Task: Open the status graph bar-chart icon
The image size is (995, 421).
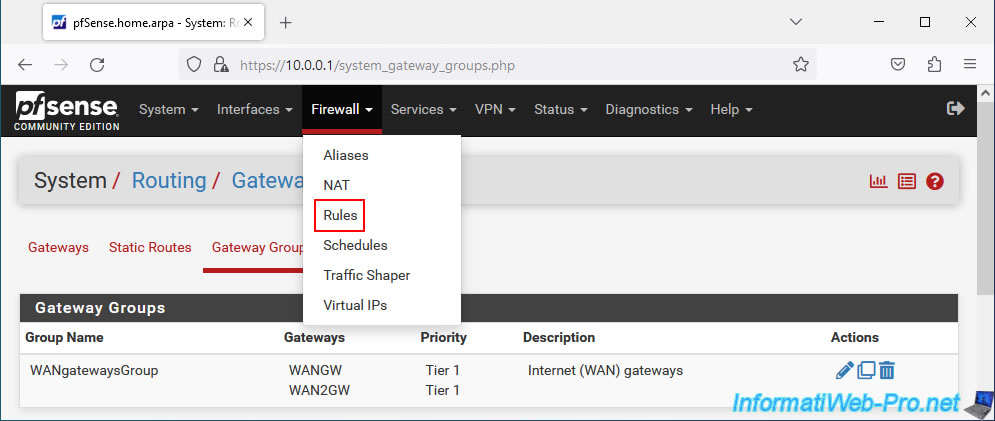Action: pyautogui.click(x=879, y=182)
